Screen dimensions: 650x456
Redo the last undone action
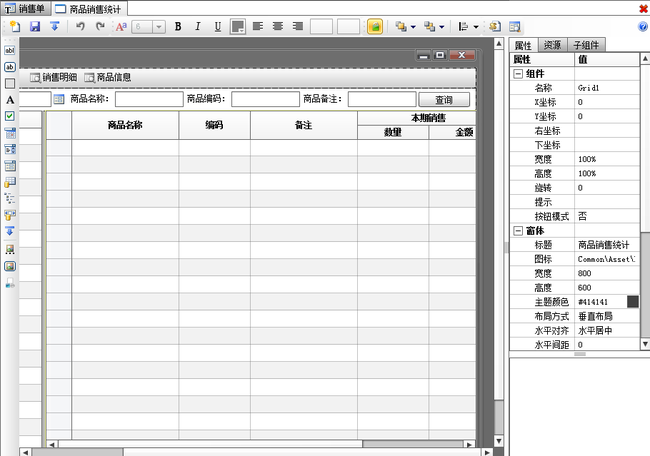pyautogui.click(x=100, y=27)
